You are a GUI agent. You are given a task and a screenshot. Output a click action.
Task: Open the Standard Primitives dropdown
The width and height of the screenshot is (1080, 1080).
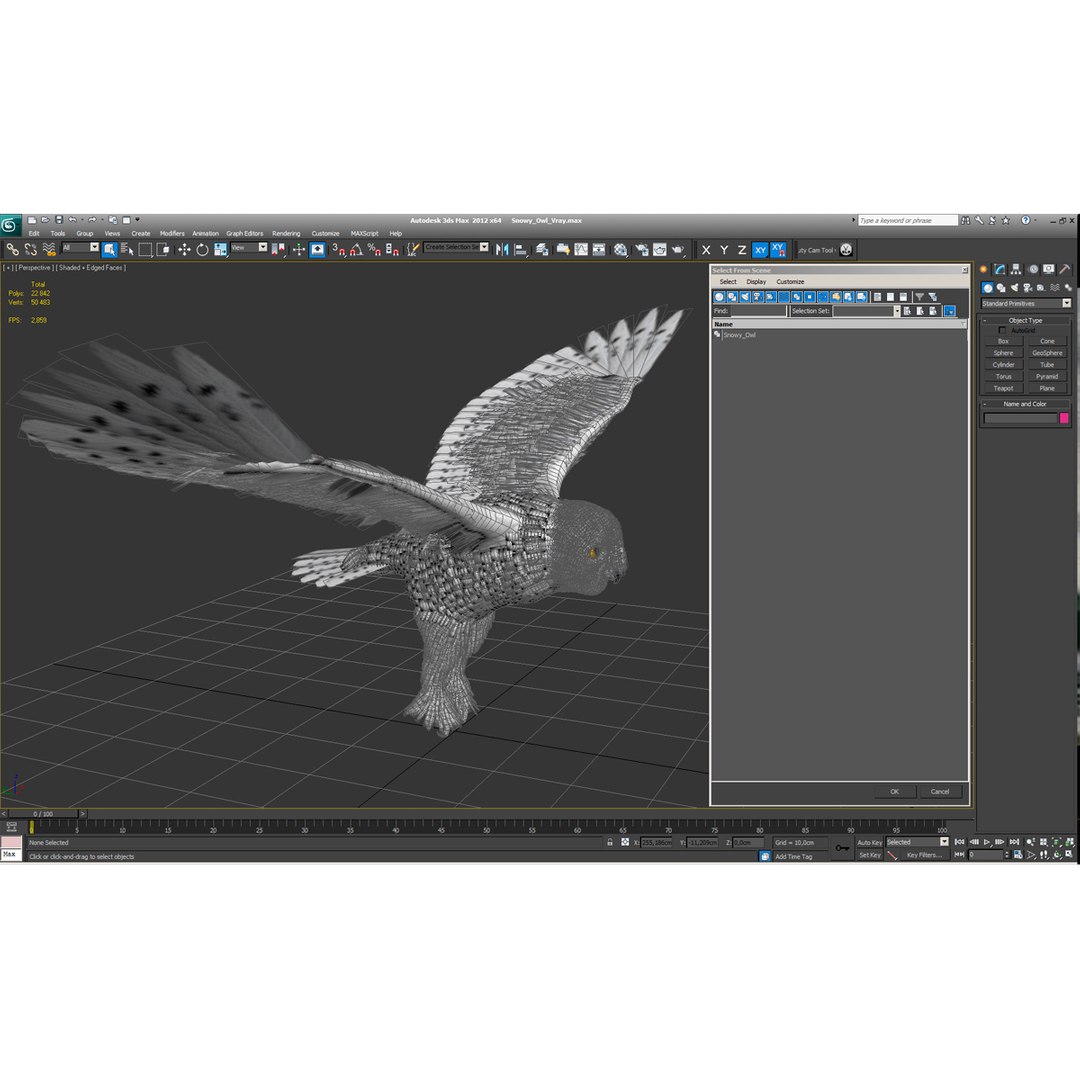point(1026,304)
